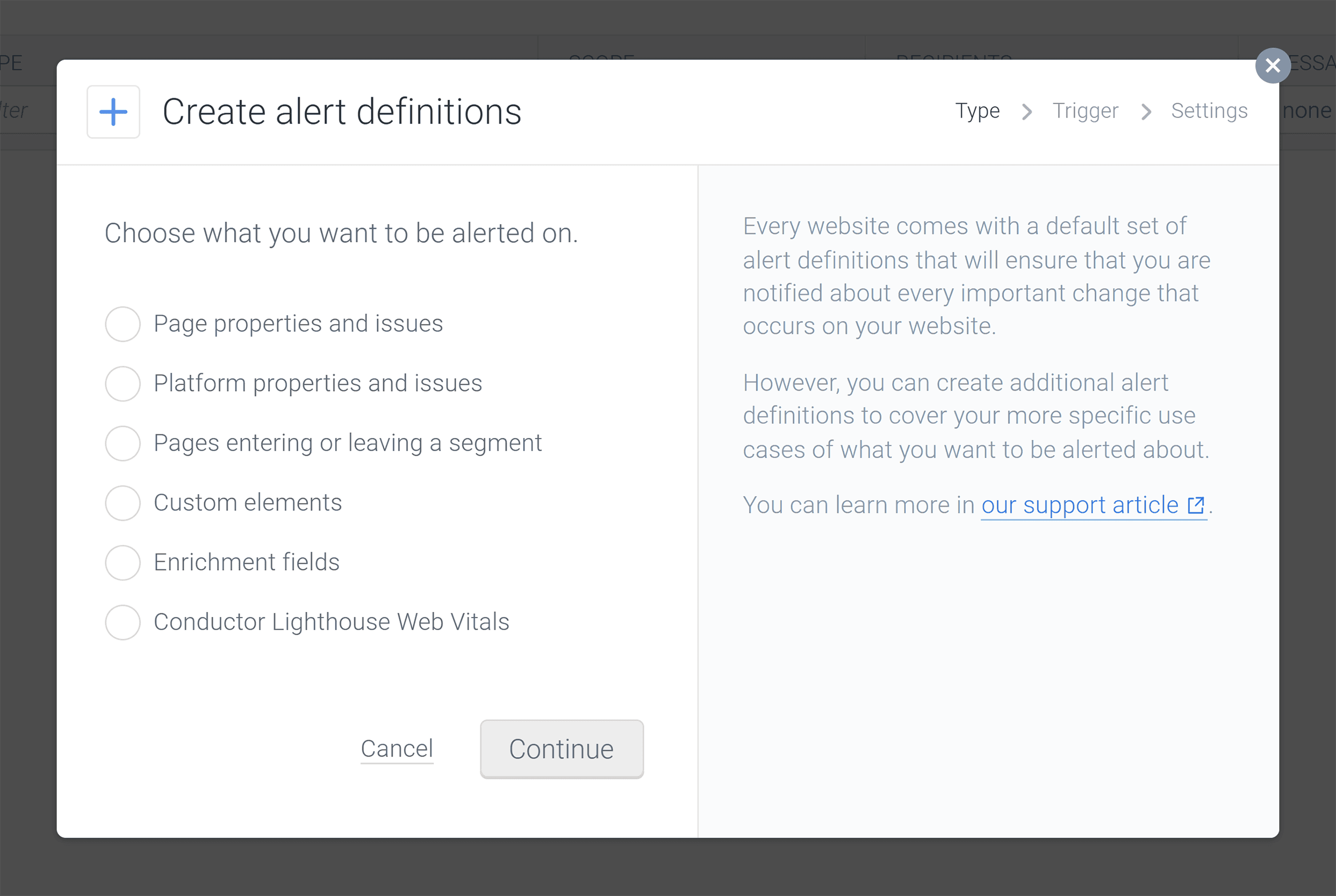Open our support article link

point(1082,504)
